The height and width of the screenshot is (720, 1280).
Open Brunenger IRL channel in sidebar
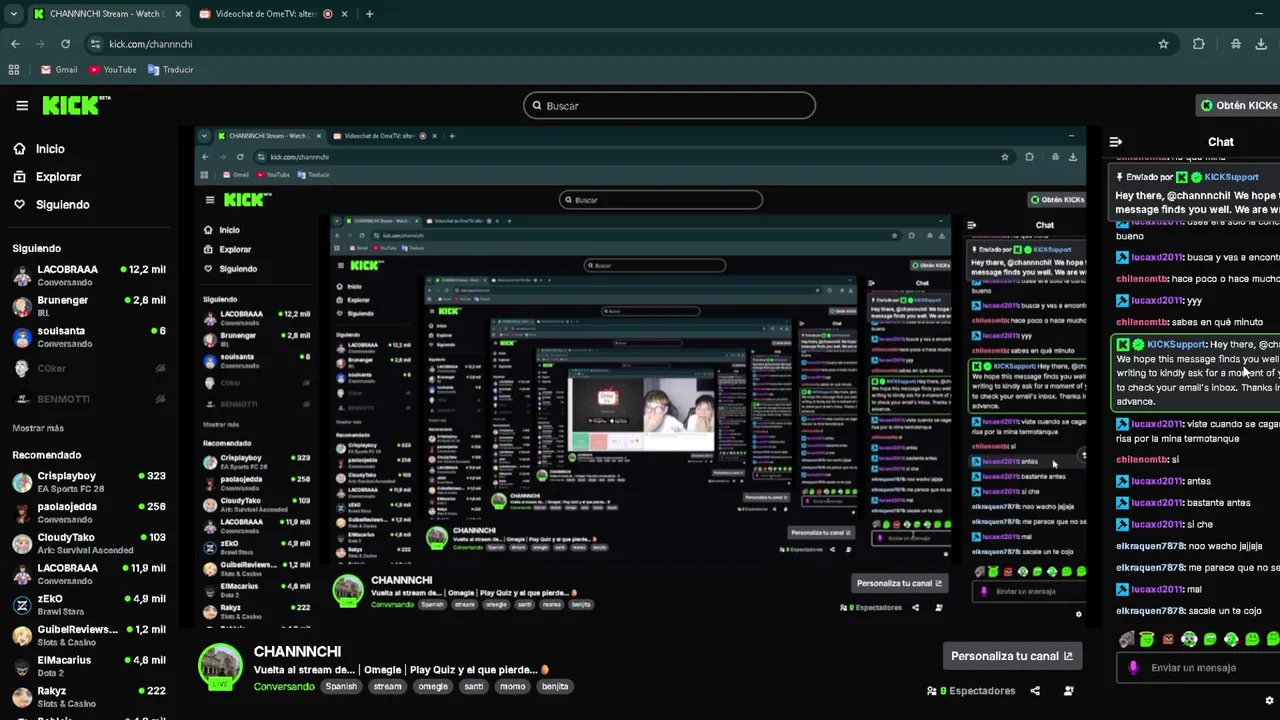89,306
